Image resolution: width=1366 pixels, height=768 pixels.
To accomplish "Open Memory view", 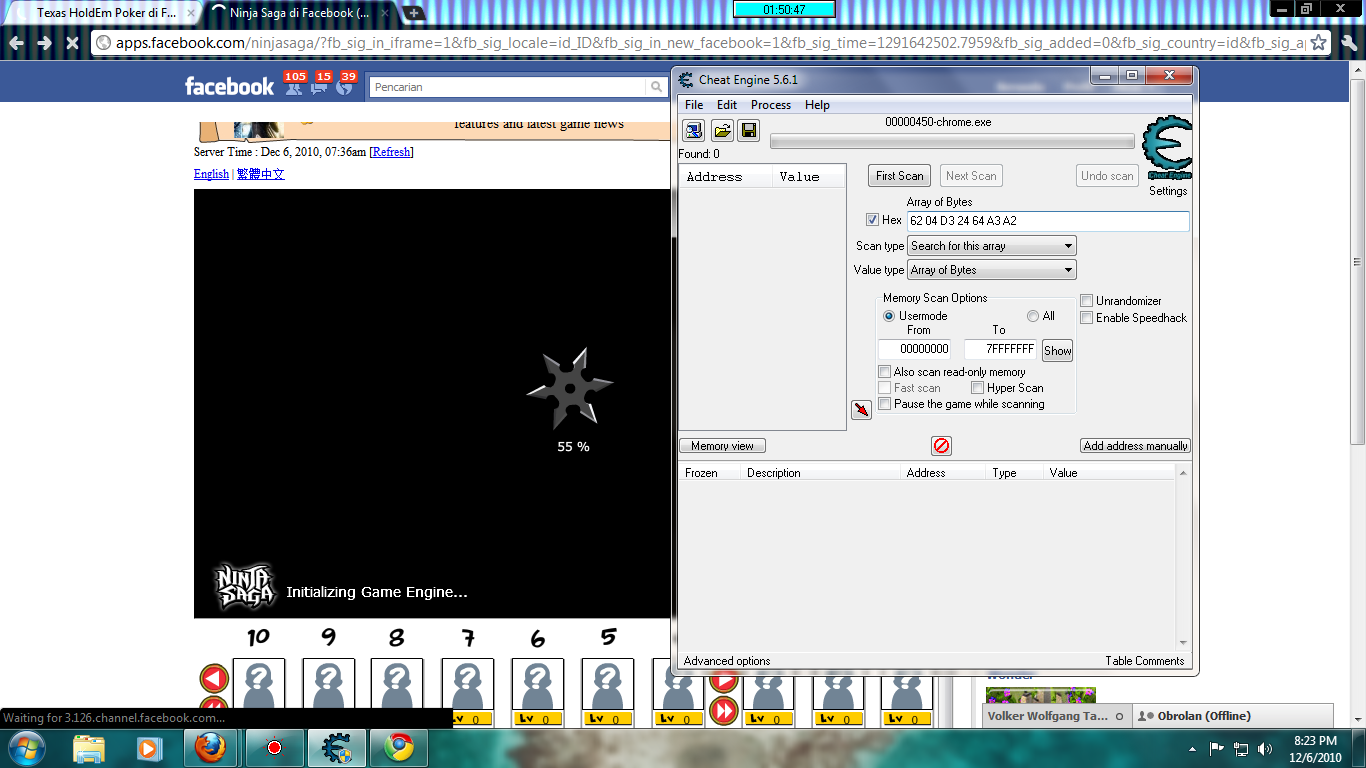I will click(723, 446).
